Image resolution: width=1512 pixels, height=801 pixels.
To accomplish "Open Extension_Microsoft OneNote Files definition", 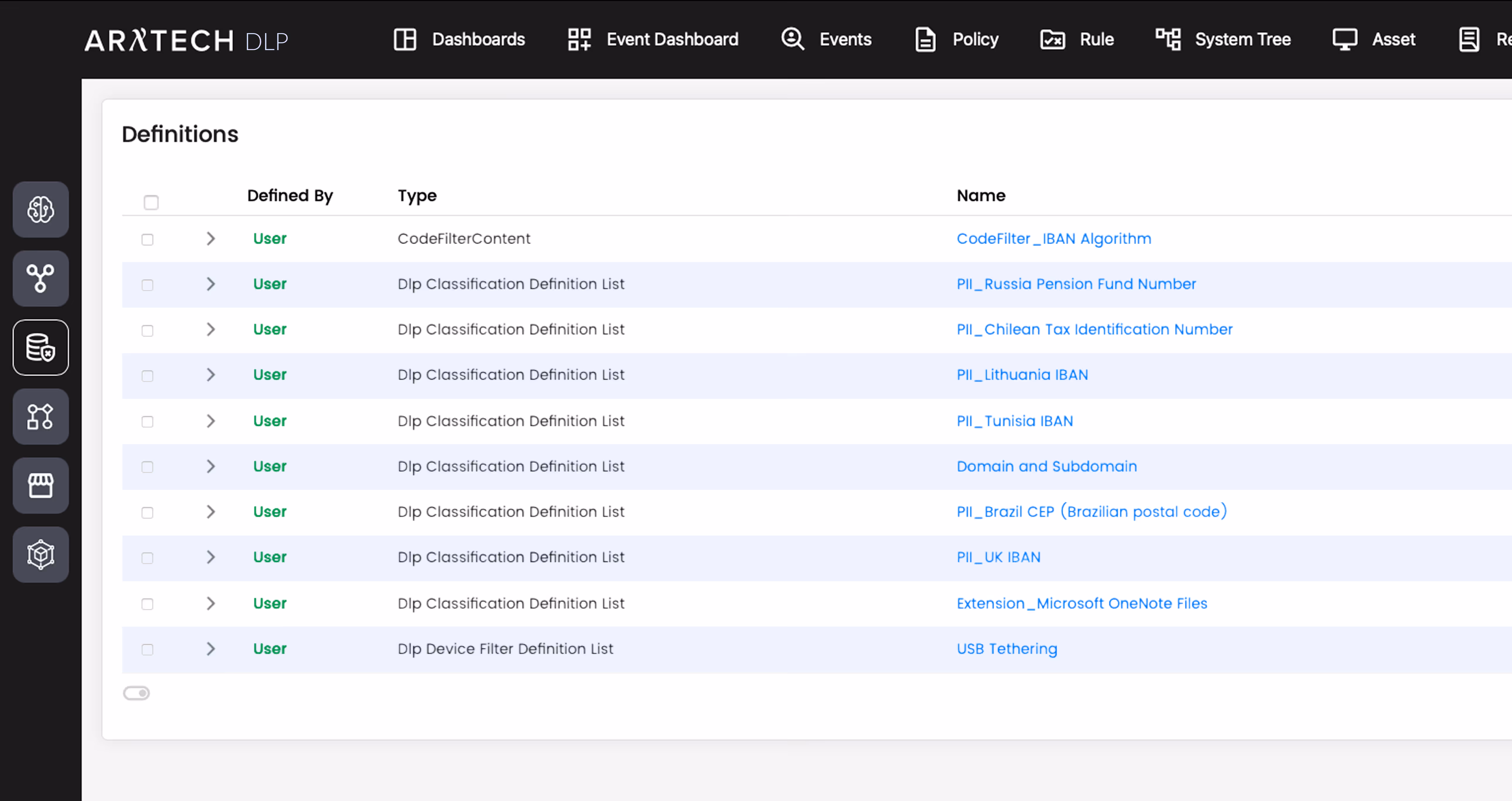I will 1081,603.
